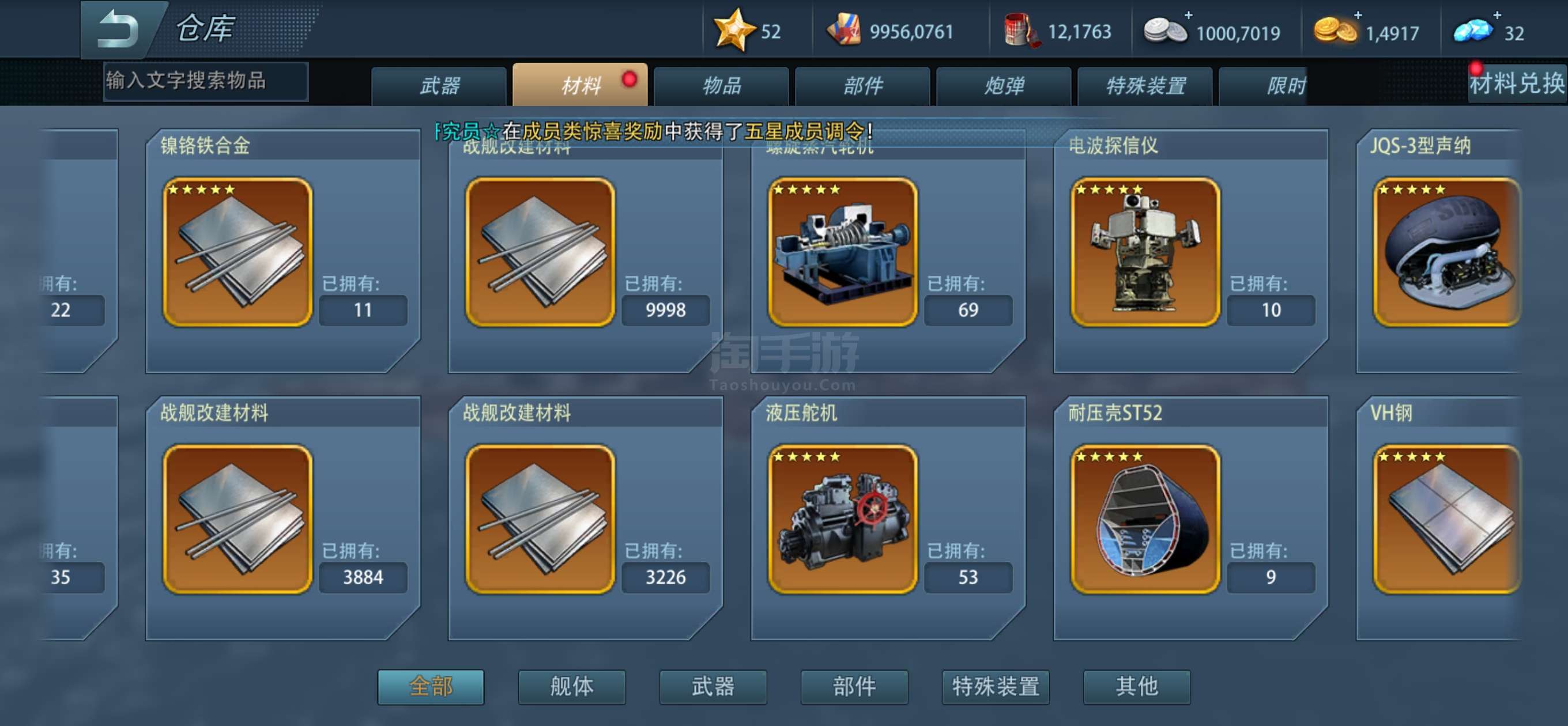Select the JQS-3型声纳 sonar icon
Image resolution: width=1568 pixels, height=726 pixels.
[1447, 252]
